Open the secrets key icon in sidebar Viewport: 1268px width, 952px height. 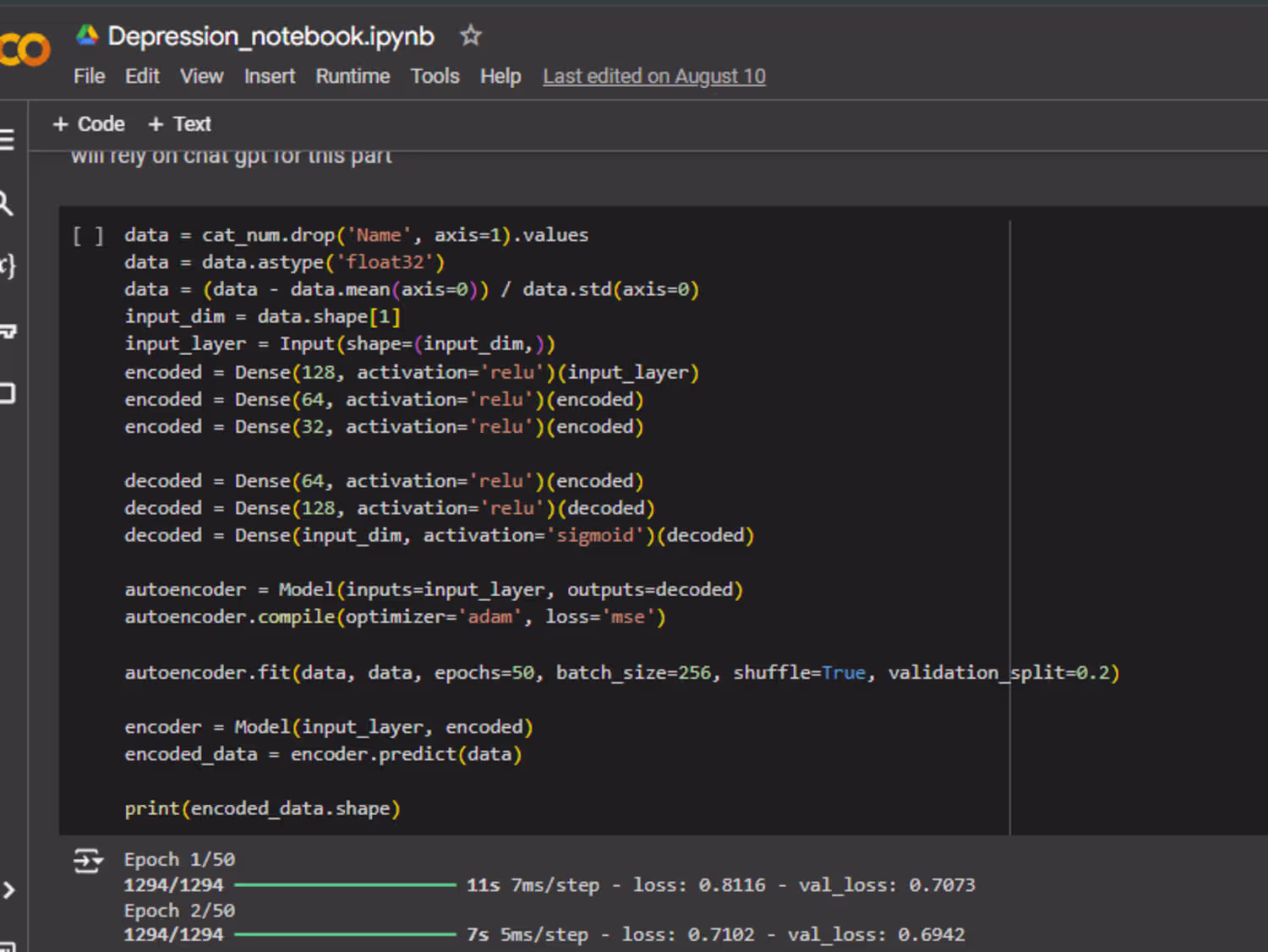pos(8,331)
